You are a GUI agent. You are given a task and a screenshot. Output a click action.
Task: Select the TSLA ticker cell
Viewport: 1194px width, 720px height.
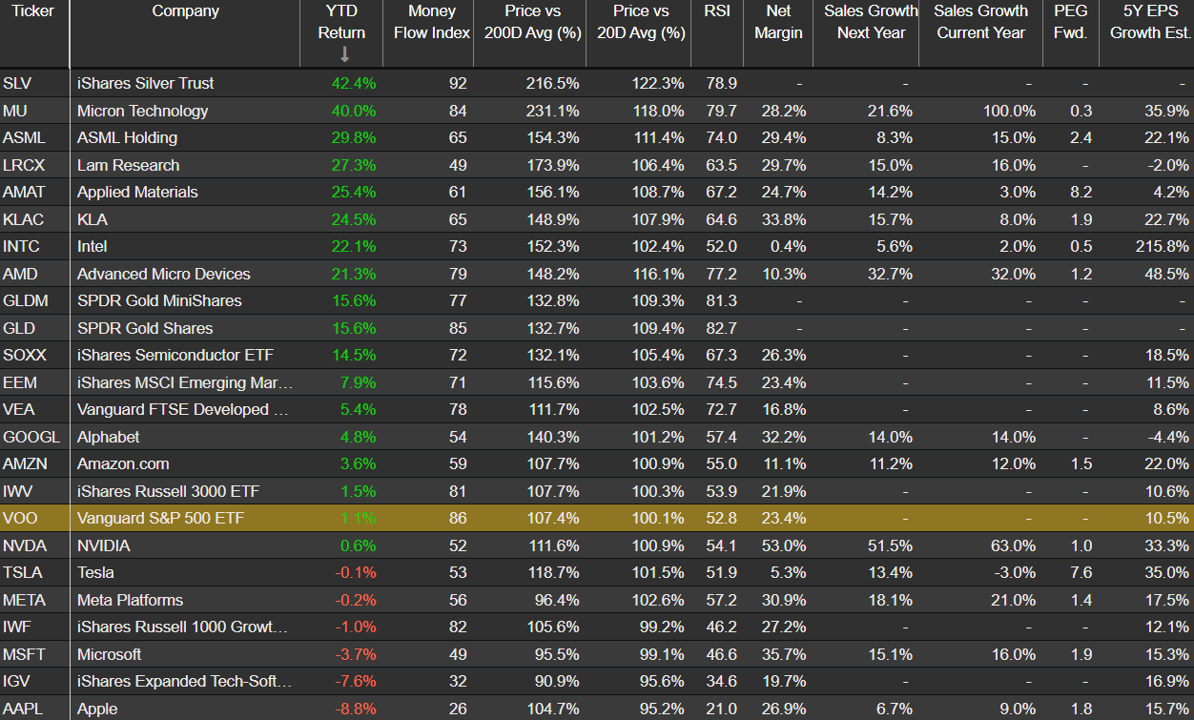coord(23,573)
